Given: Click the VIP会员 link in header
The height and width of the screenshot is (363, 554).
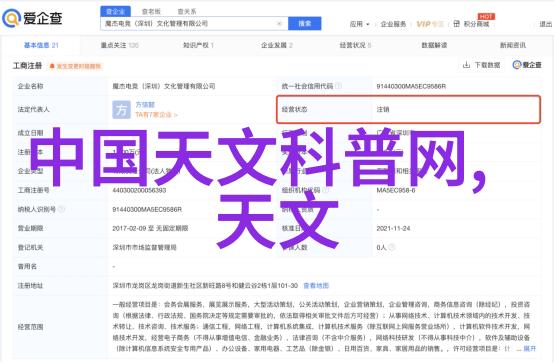Looking at the screenshot, I should pyautogui.click(x=430, y=24).
